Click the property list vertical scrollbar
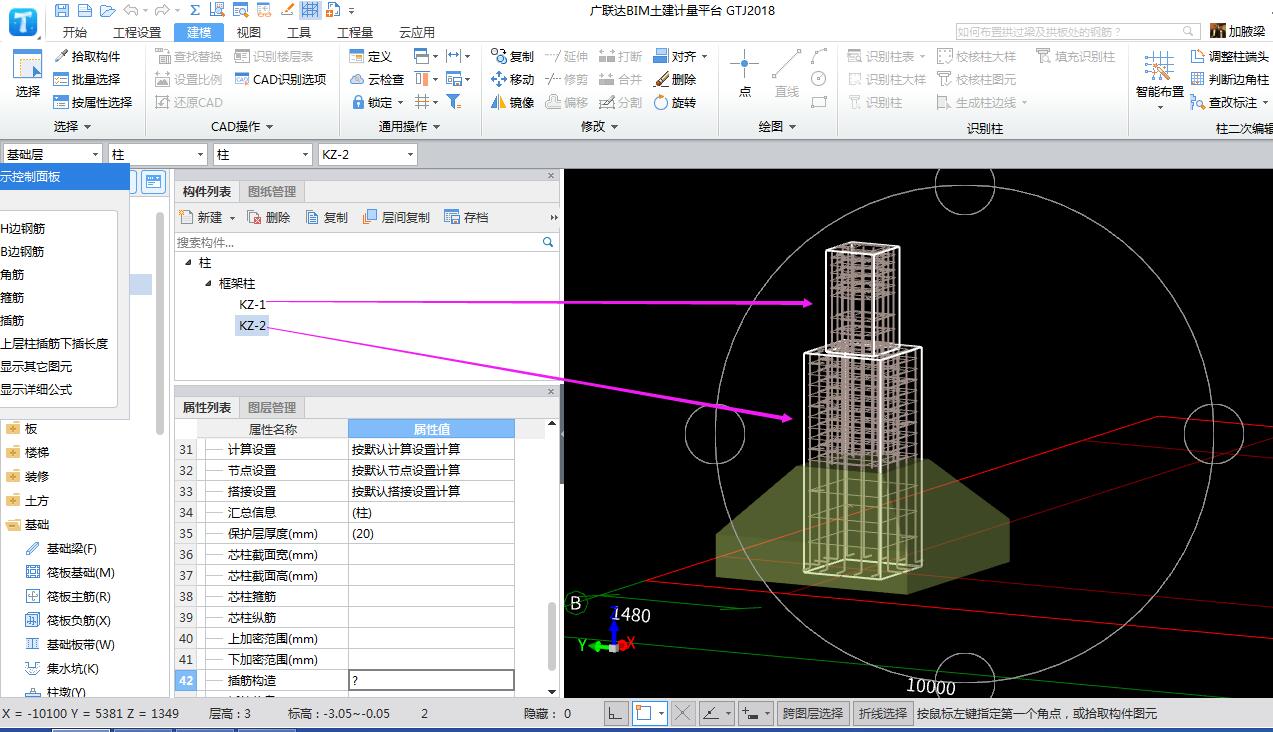Viewport: 1273px width, 732px height. tap(552, 636)
